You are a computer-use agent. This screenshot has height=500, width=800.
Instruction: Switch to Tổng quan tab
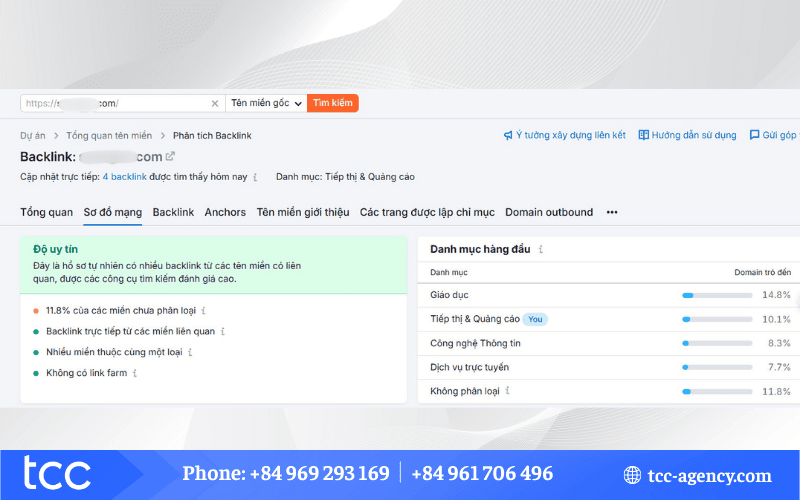pos(46,212)
